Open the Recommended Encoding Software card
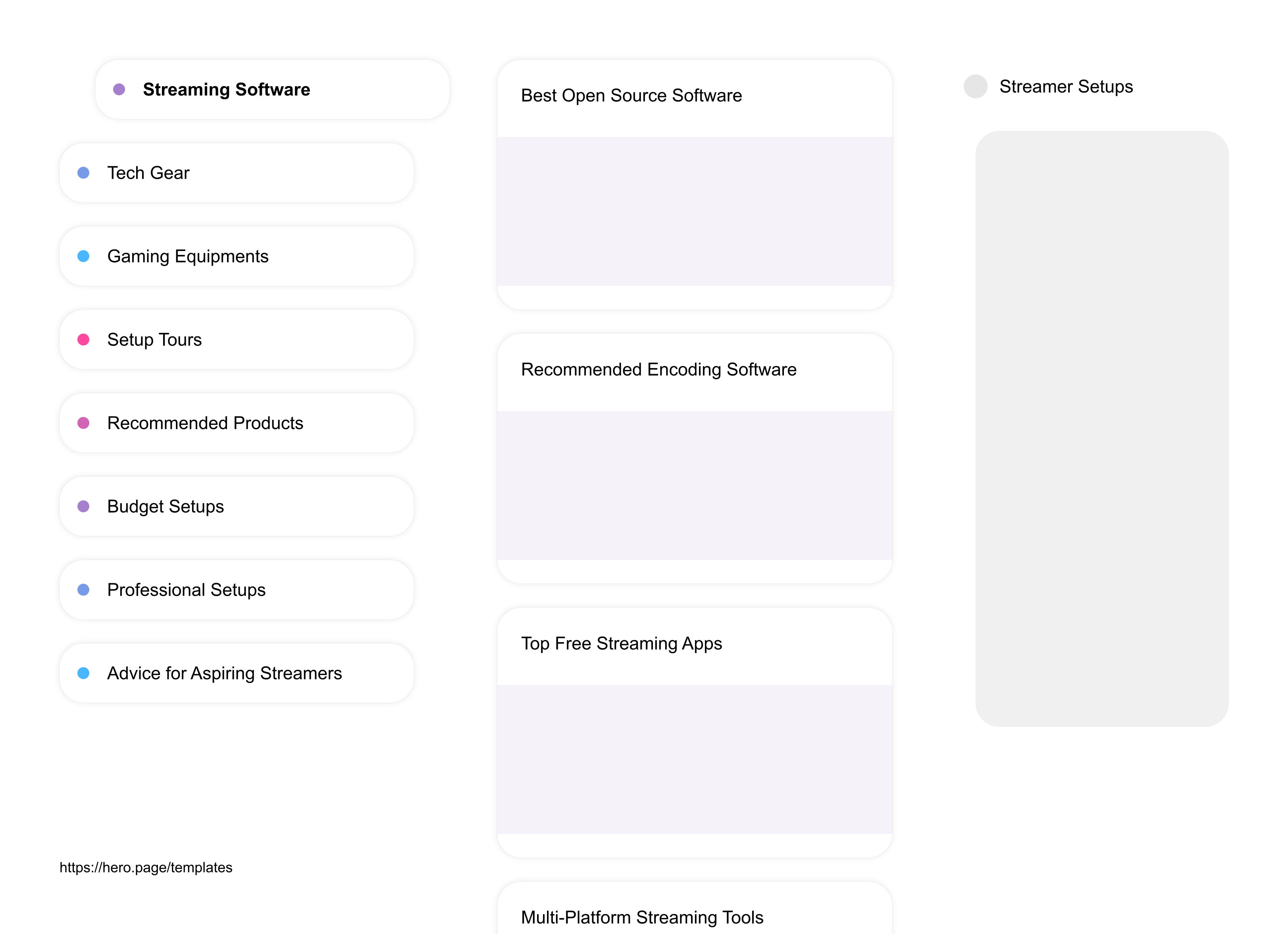Screen dimensions: 1288x934 pos(659,369)
